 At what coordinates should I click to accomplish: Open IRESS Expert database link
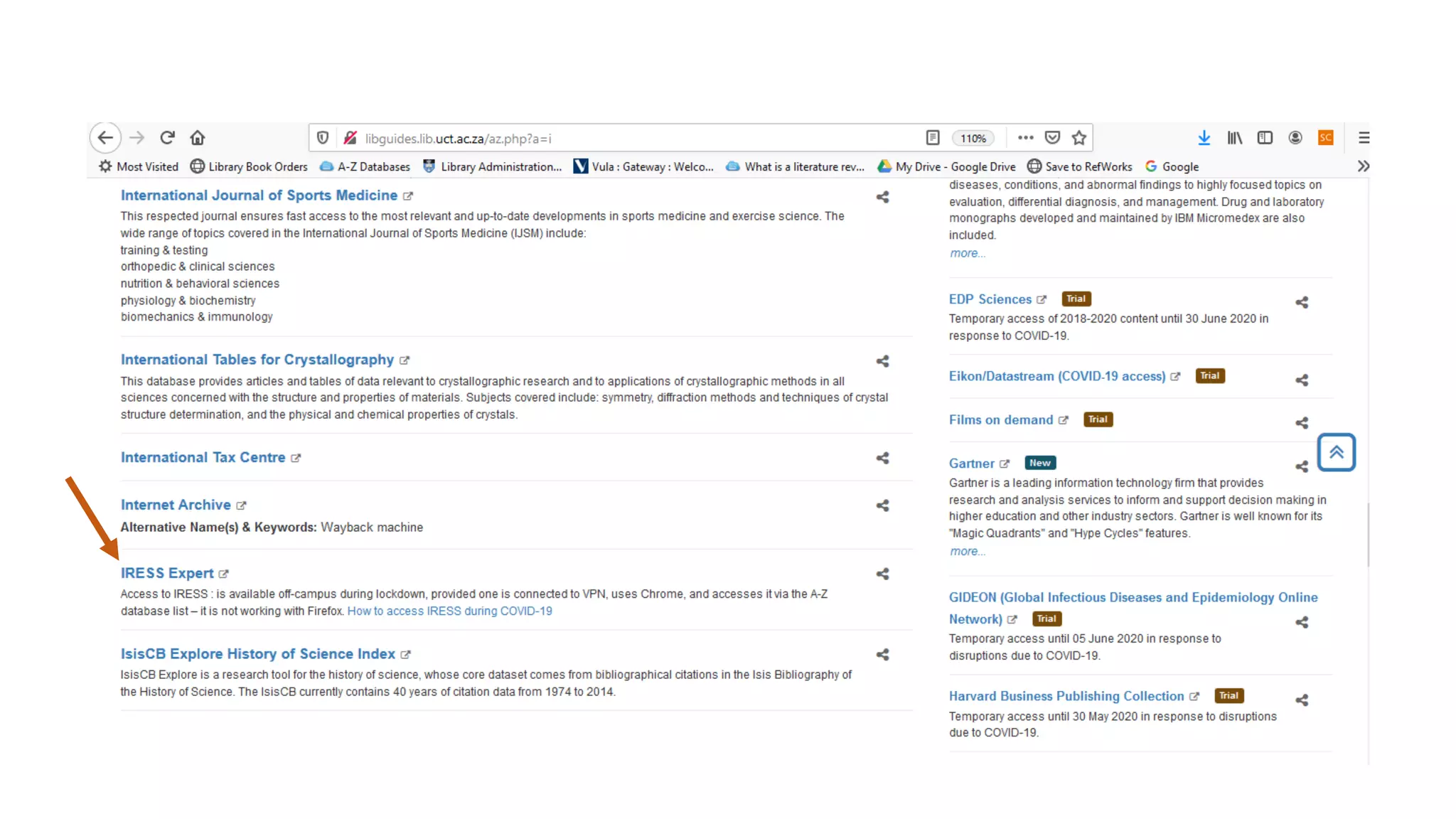[x=167, y=573]
